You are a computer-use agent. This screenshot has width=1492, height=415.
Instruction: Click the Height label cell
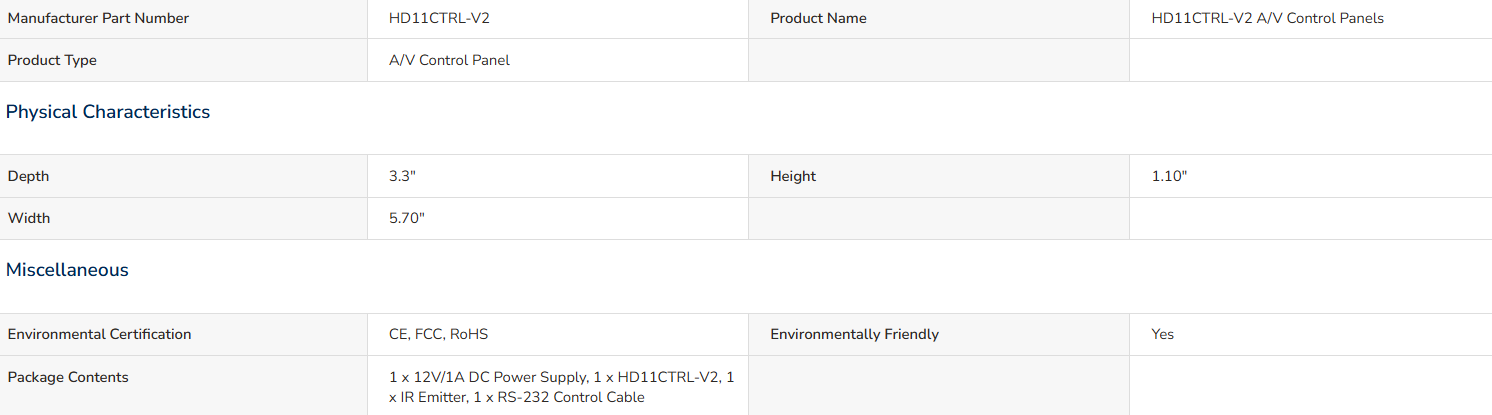(938, 176)
